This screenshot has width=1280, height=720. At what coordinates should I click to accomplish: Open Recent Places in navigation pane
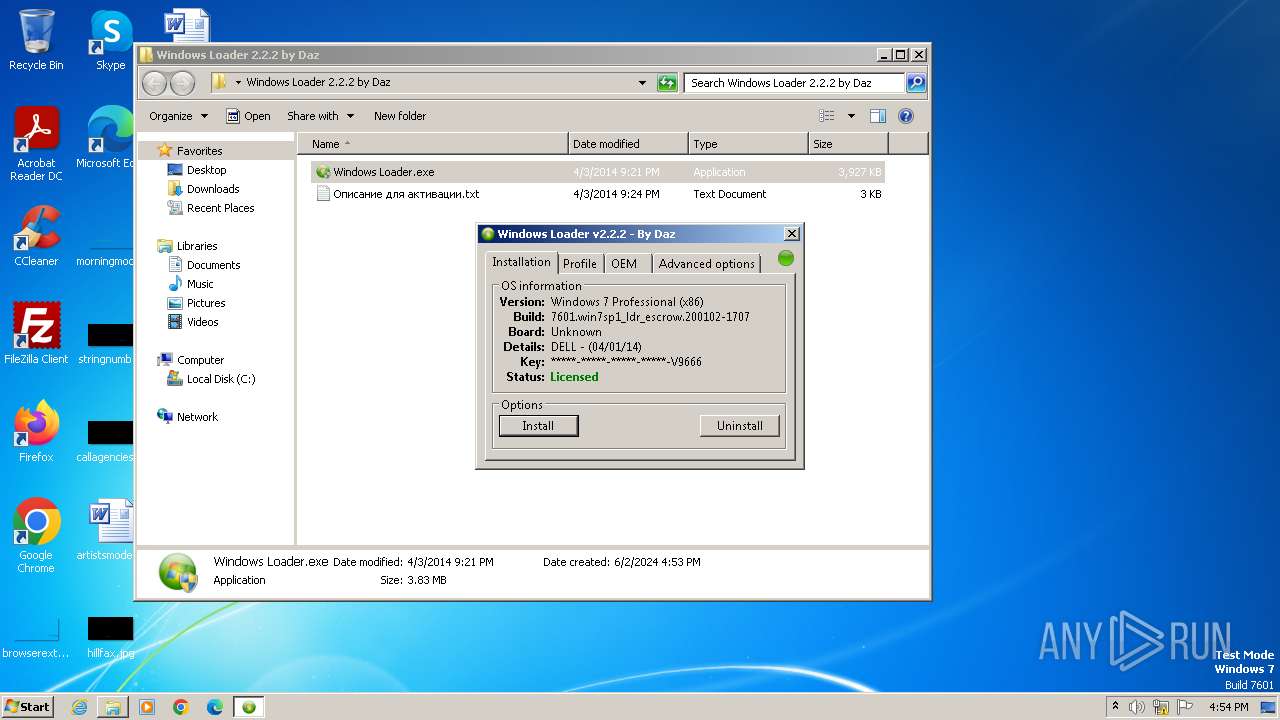click(220, 208)
